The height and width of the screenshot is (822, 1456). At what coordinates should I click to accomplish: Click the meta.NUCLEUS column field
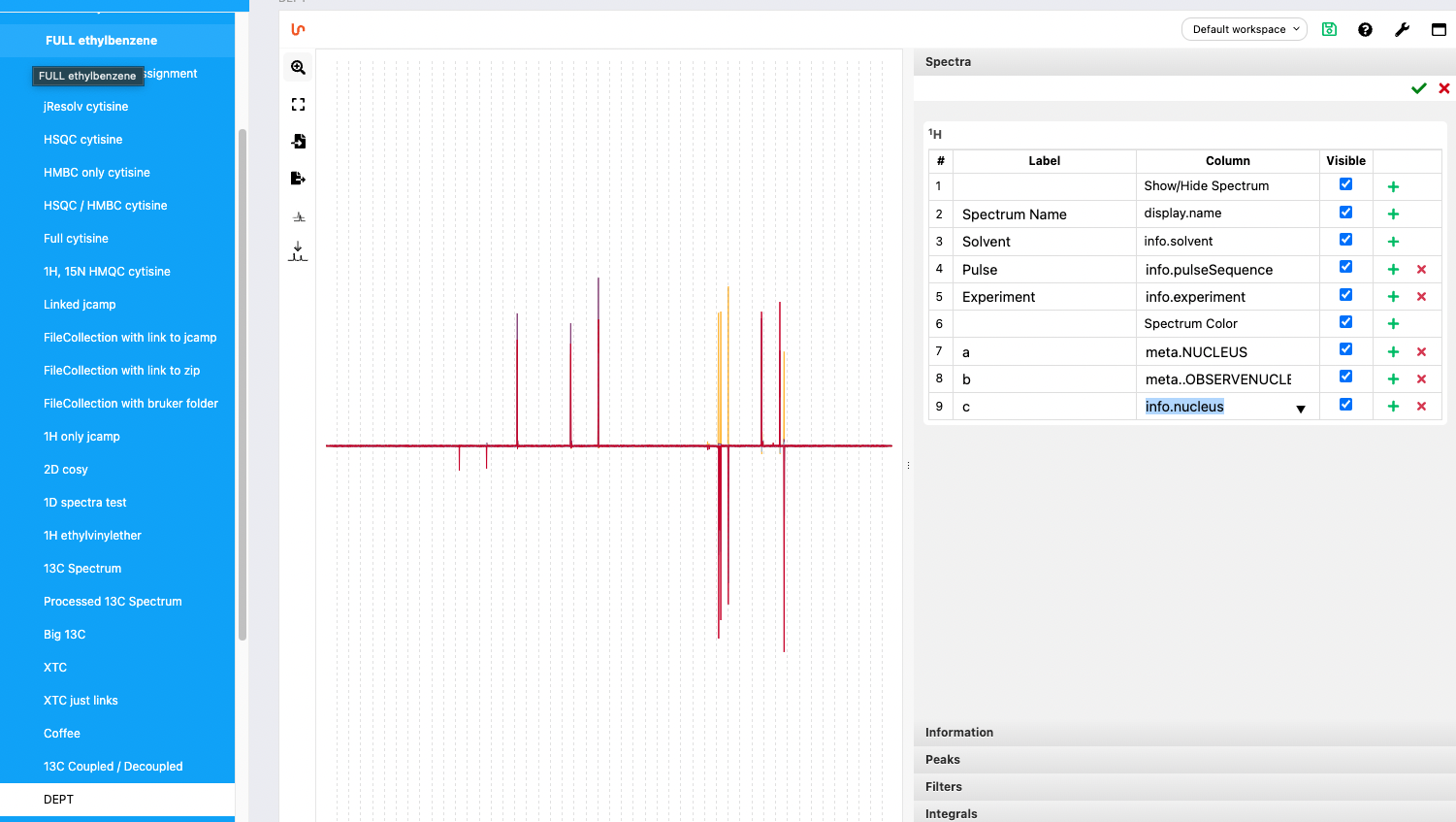click(1227, 352)
